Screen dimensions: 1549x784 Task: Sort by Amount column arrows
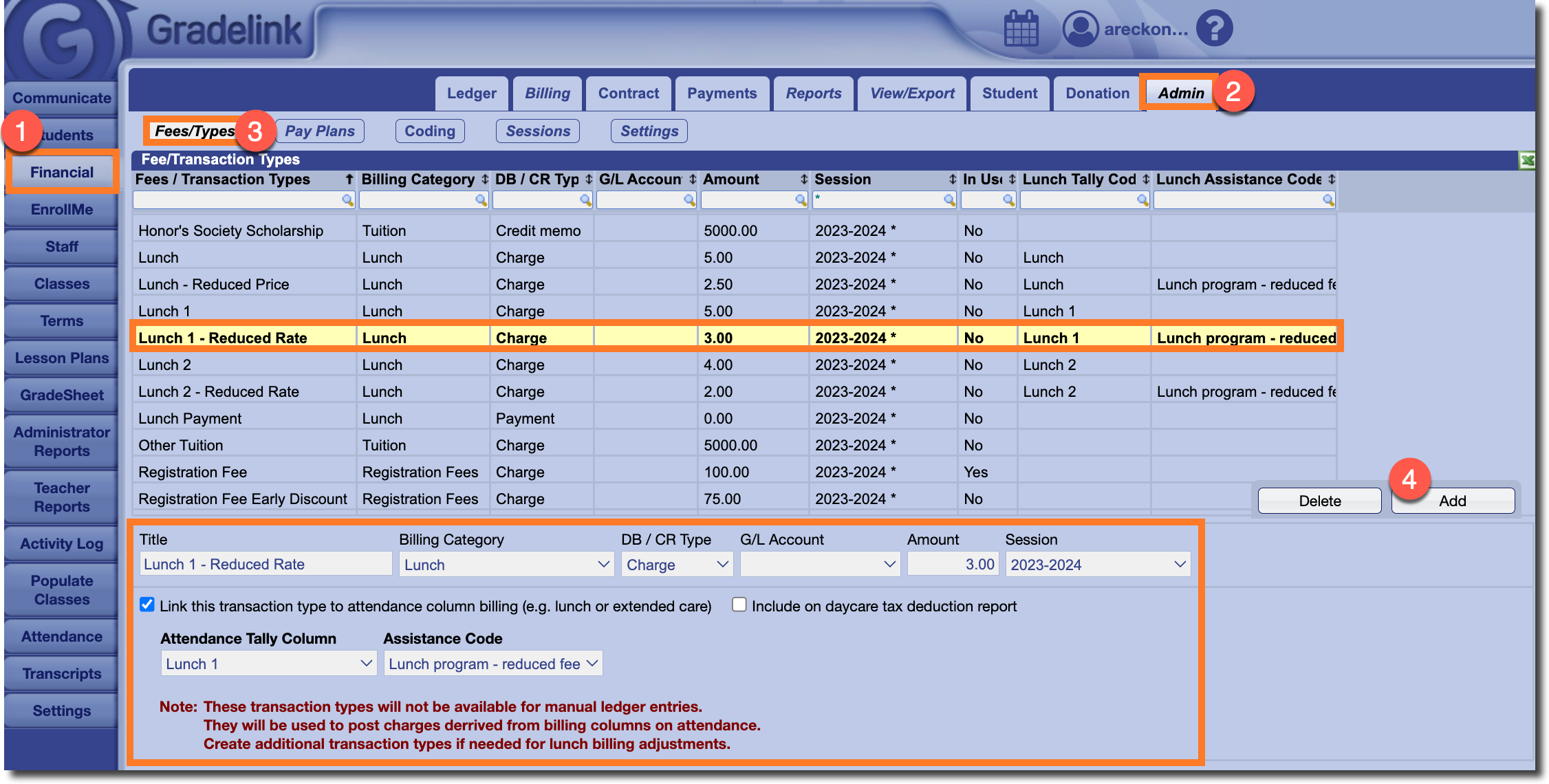tap(804, 179)
